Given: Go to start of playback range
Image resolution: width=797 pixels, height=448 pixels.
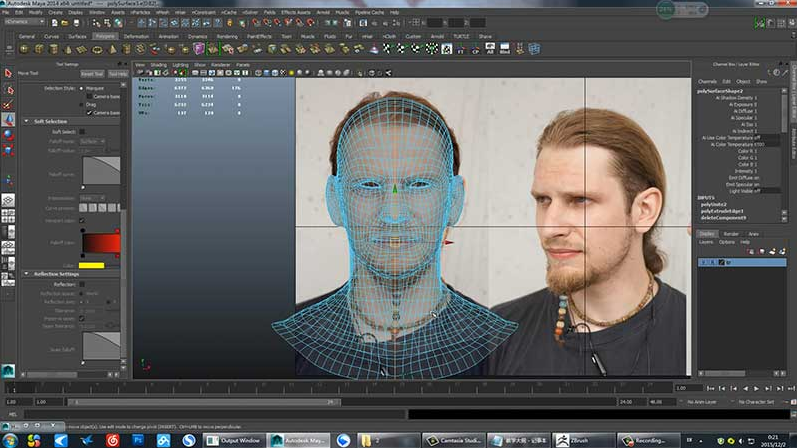Looking at the screenshot, I should [711, 389].
